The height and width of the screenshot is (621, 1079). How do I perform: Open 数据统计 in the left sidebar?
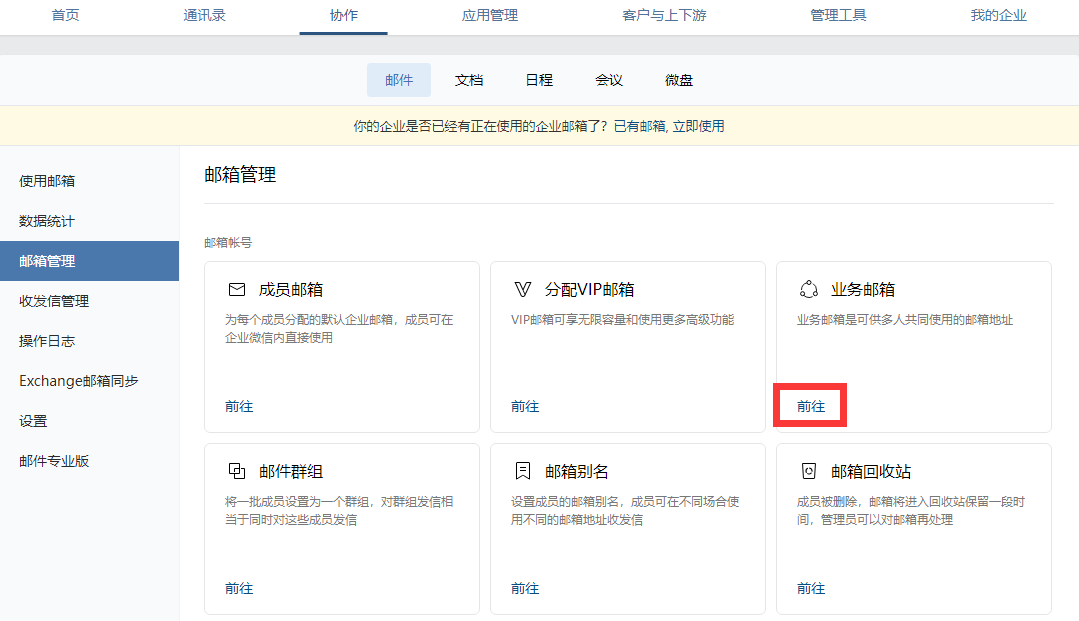click(x=47, y=221)
